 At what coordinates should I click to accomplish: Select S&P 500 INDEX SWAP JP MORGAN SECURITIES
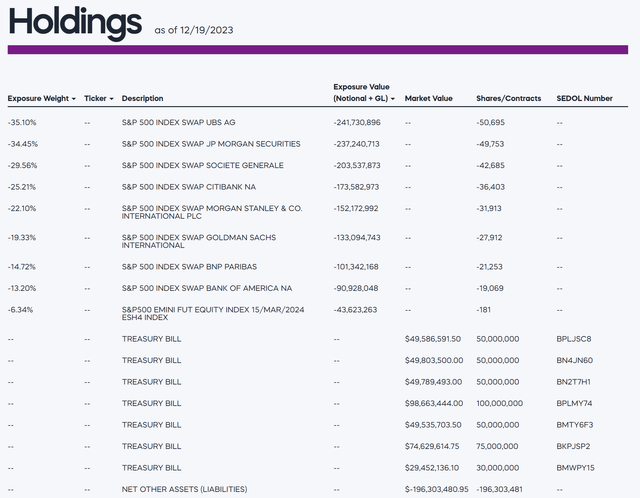[x=211, y=144]
